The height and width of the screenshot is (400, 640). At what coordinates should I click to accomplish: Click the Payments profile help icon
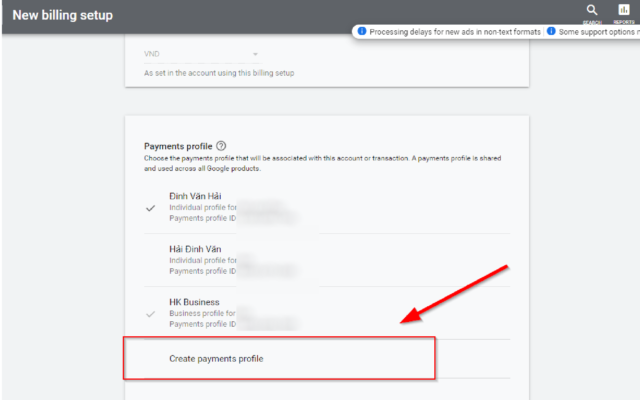tap(221, 146)
